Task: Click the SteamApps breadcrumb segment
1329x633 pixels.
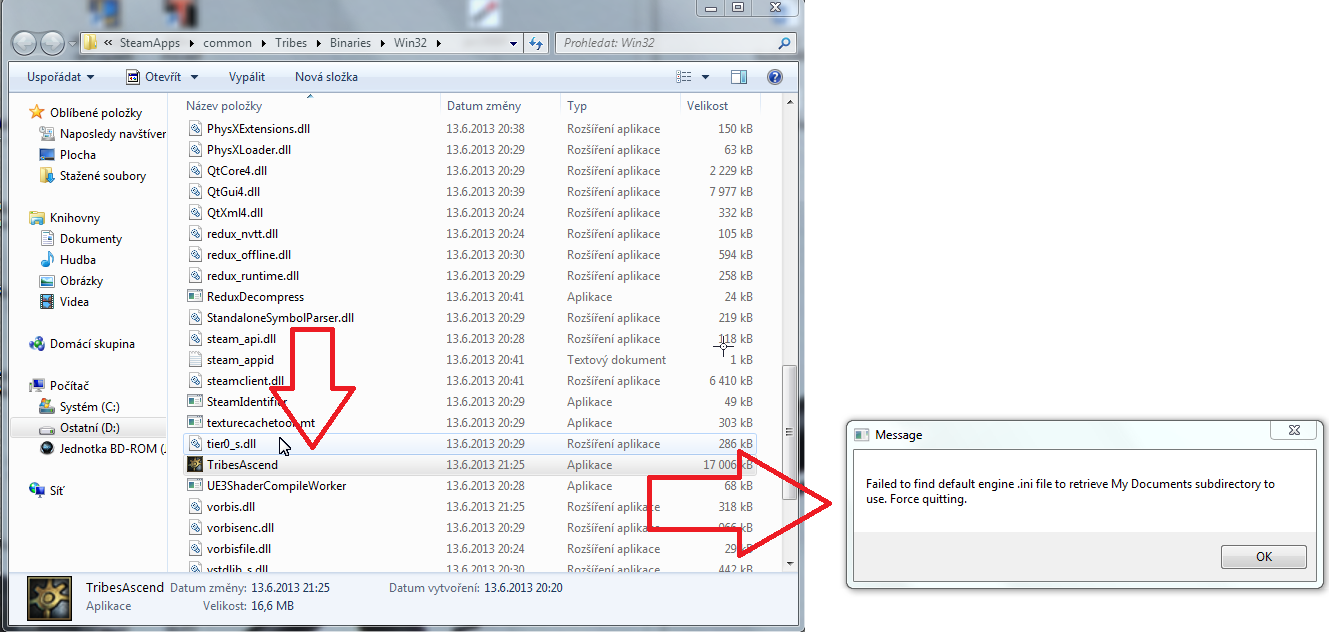Action: point(152,43)
